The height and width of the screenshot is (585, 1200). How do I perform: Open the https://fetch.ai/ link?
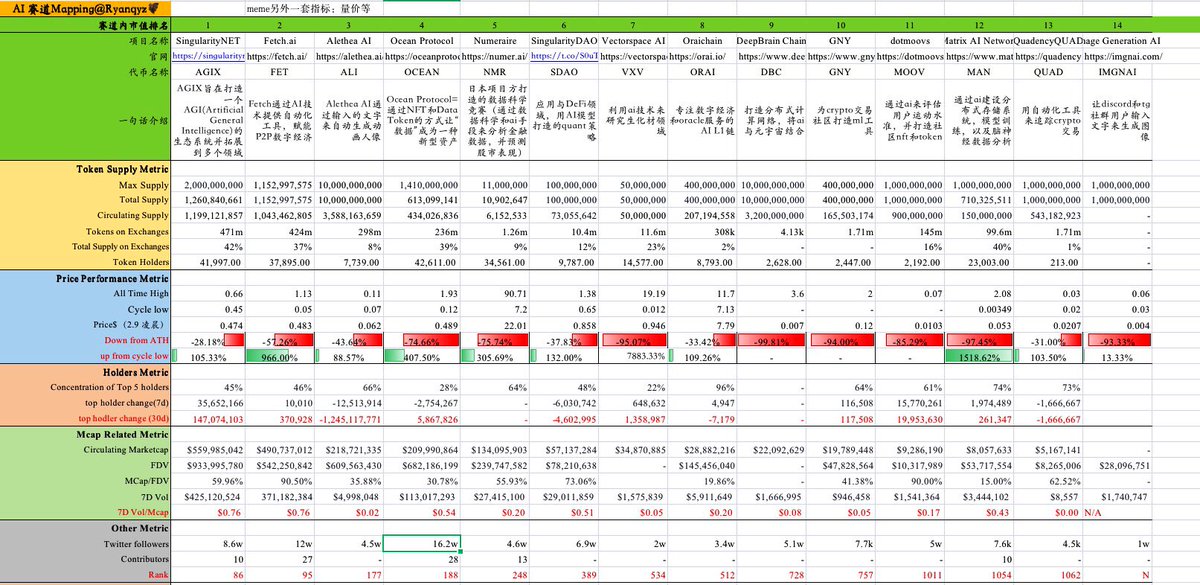click(x=278, y=57)
